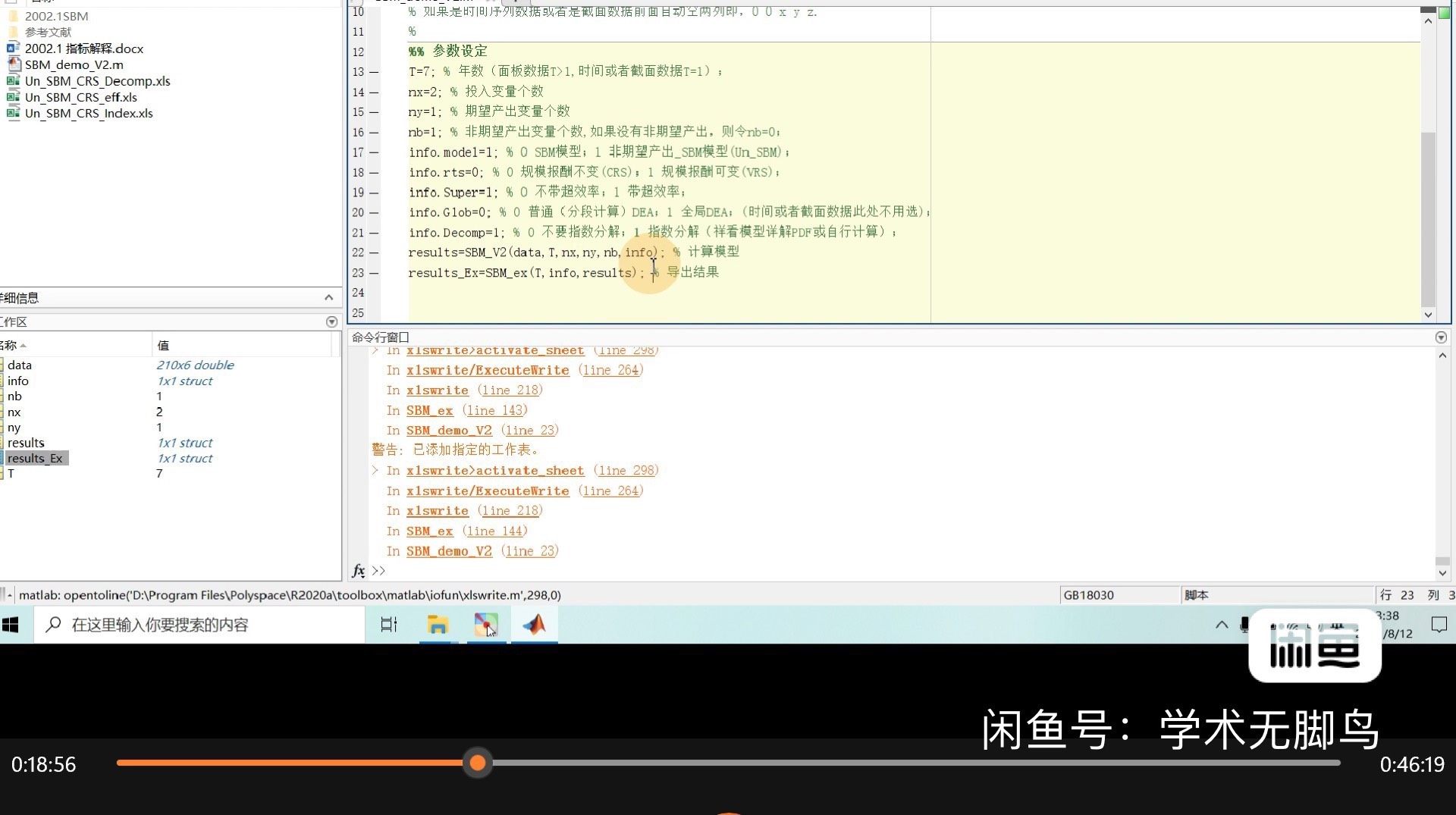This screenshot has height=815, width=1456.
Task: Select the 'ny' variable in workspace
Action: point(14,428)
